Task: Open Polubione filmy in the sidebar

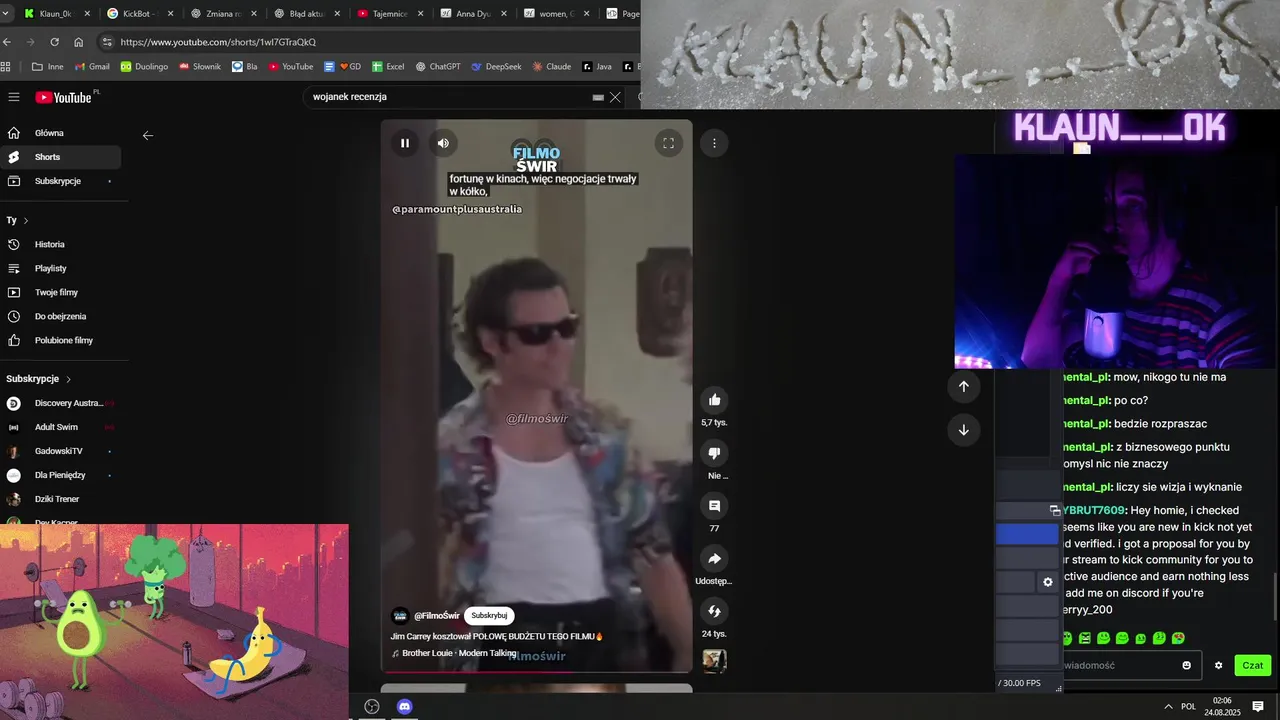Action: [61, 340]
